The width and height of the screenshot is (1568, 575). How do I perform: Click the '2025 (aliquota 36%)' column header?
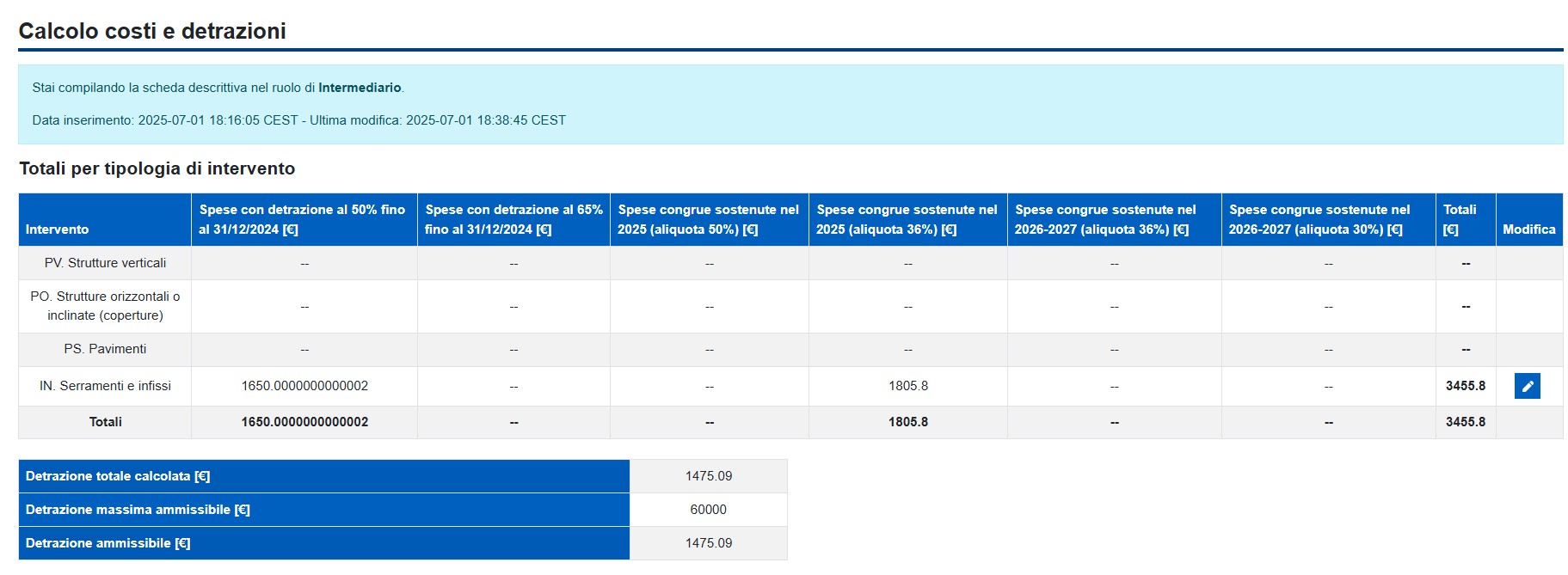point(907,219)
